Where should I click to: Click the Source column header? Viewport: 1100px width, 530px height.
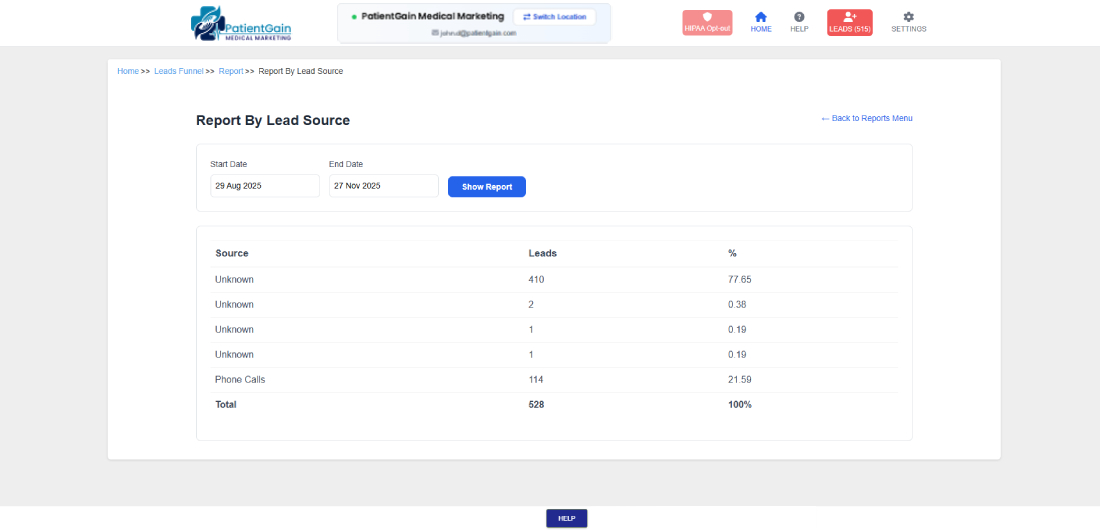pyautogui.click(x=232, y=253)
